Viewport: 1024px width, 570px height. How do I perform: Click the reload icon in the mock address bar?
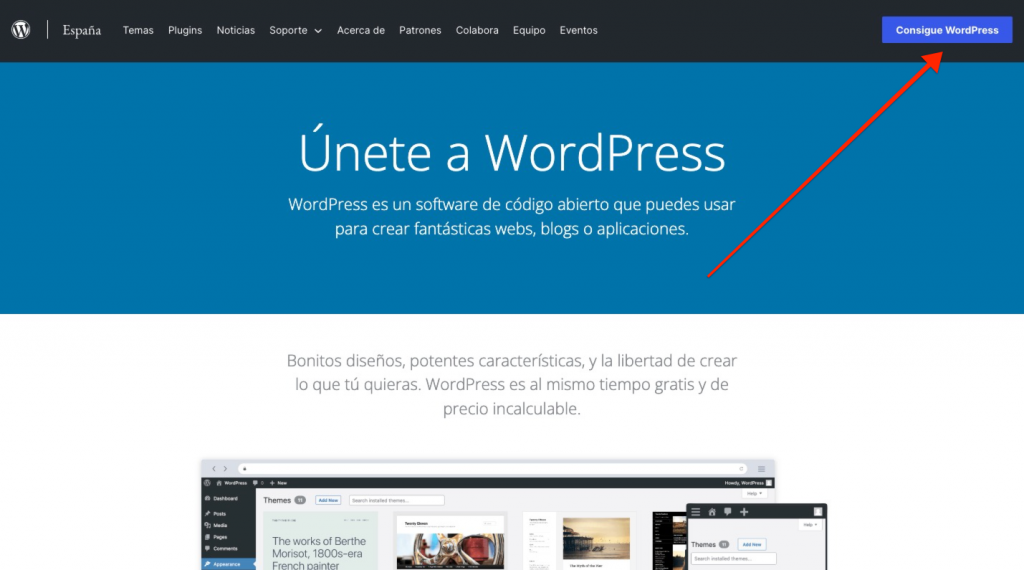[741, 469]
